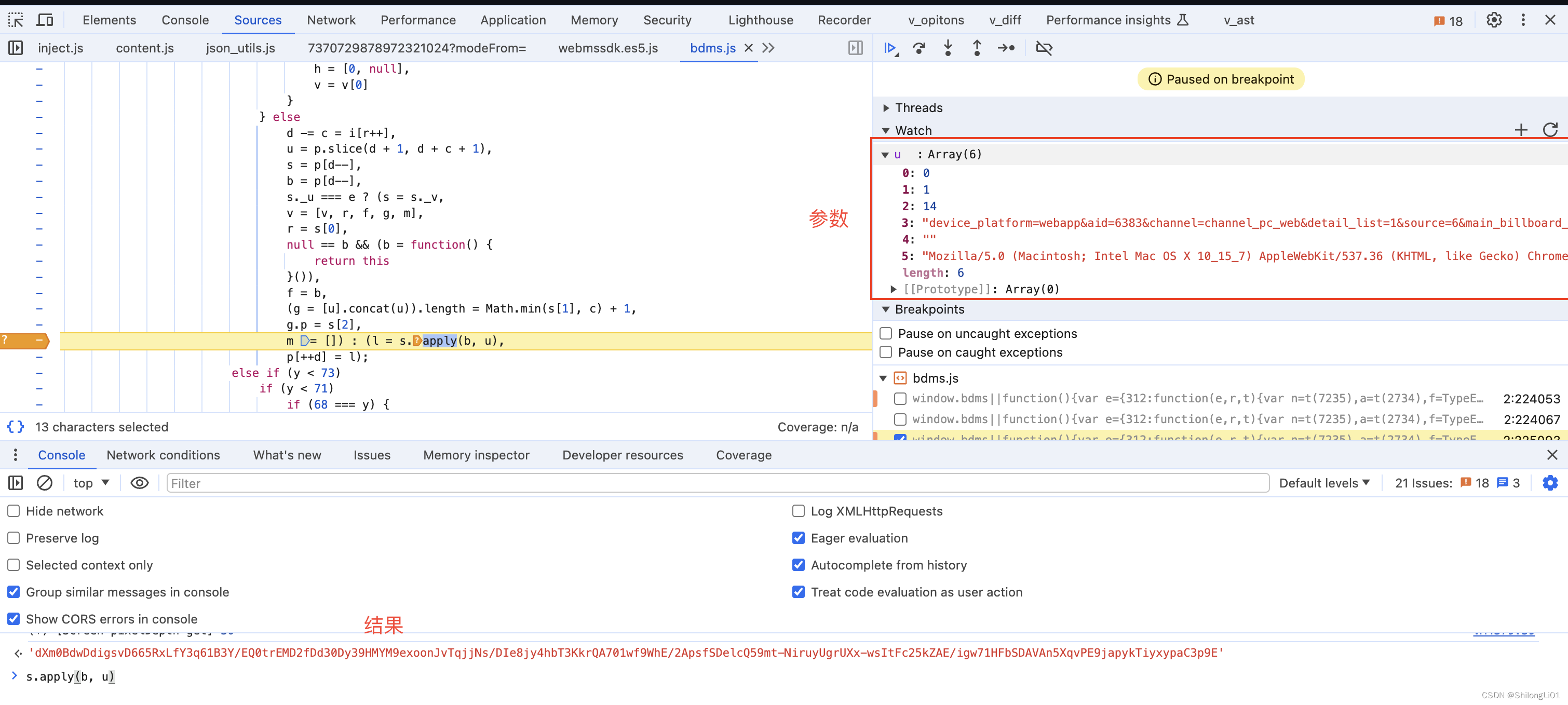Deactivate all breakpoints
Image resolution: width=1568 pixels, height=705 pixels.
pos(1044,48)
